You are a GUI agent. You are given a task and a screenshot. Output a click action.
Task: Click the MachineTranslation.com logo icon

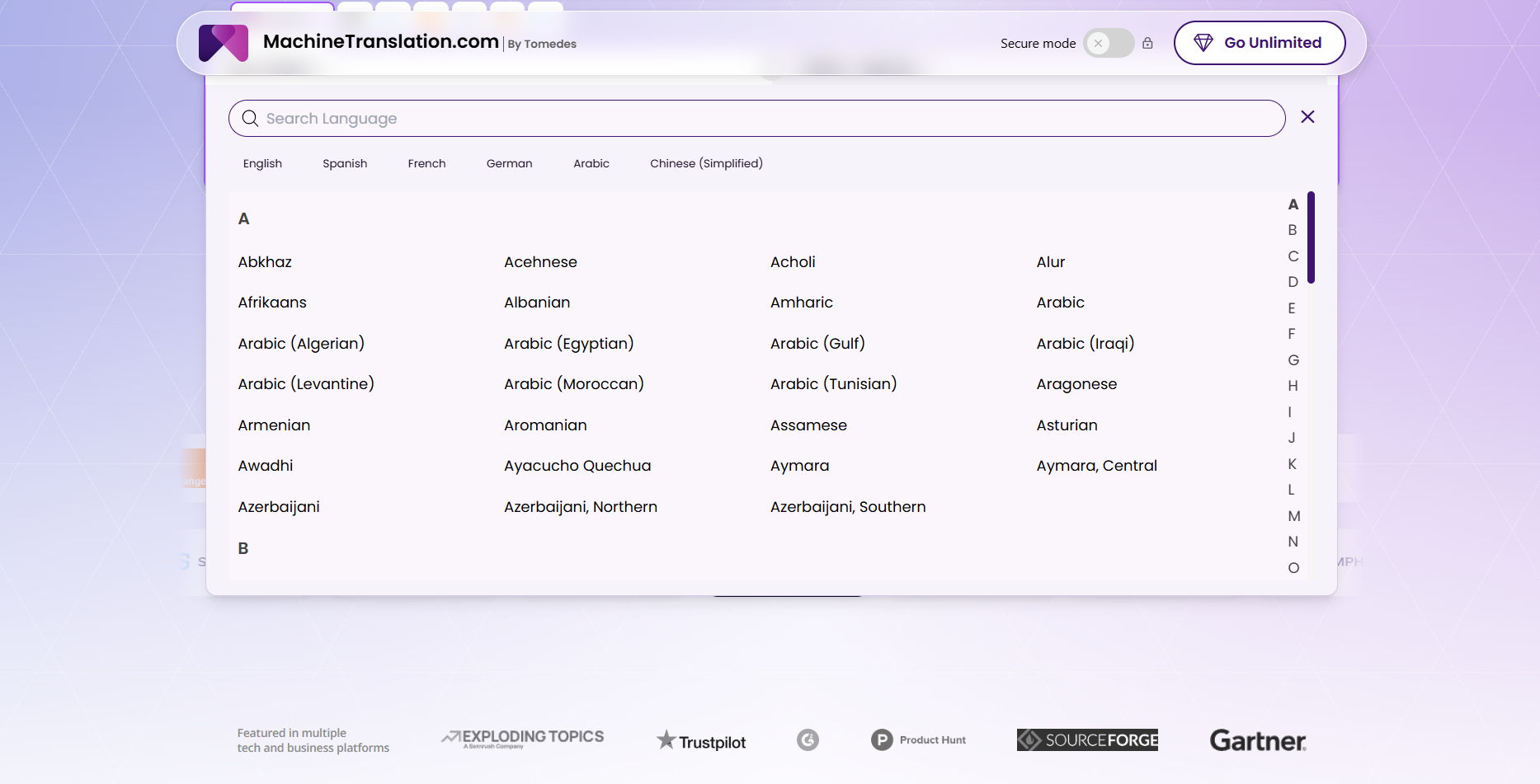tap(223, 43)
